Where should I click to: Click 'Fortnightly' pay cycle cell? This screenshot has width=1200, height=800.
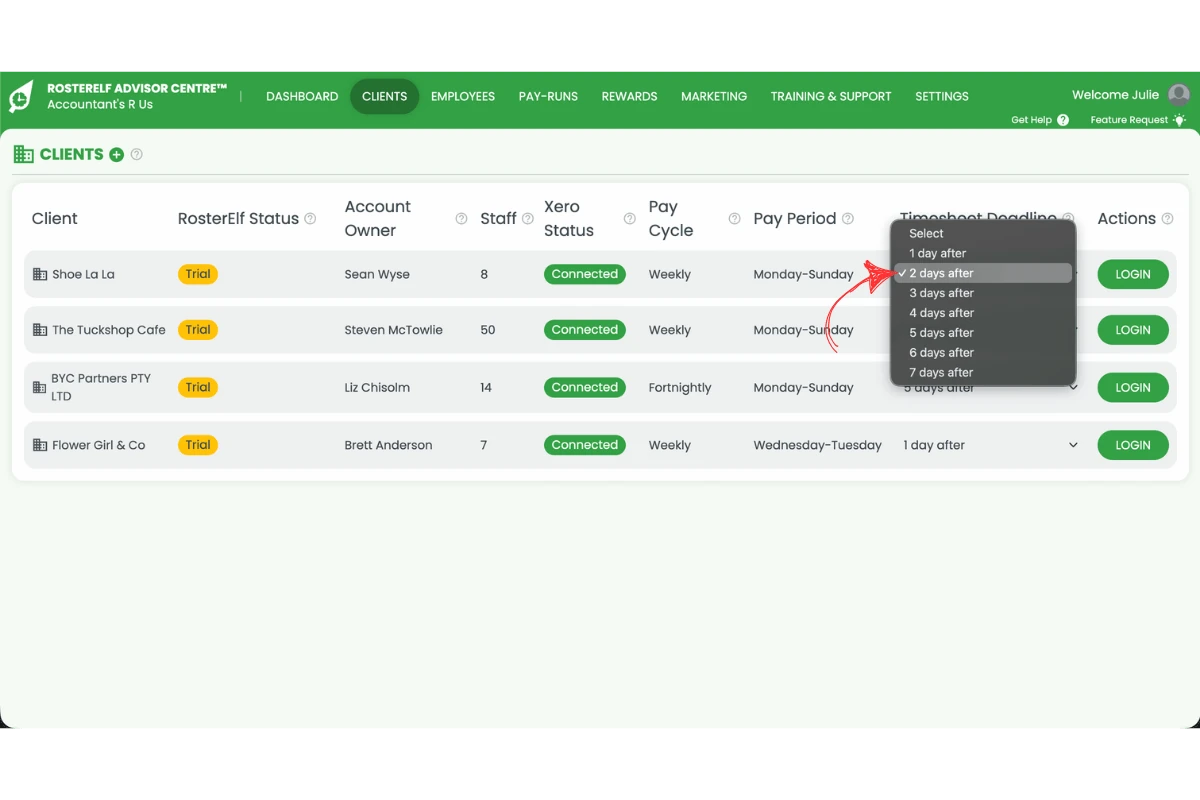click(x=680, y=387)
